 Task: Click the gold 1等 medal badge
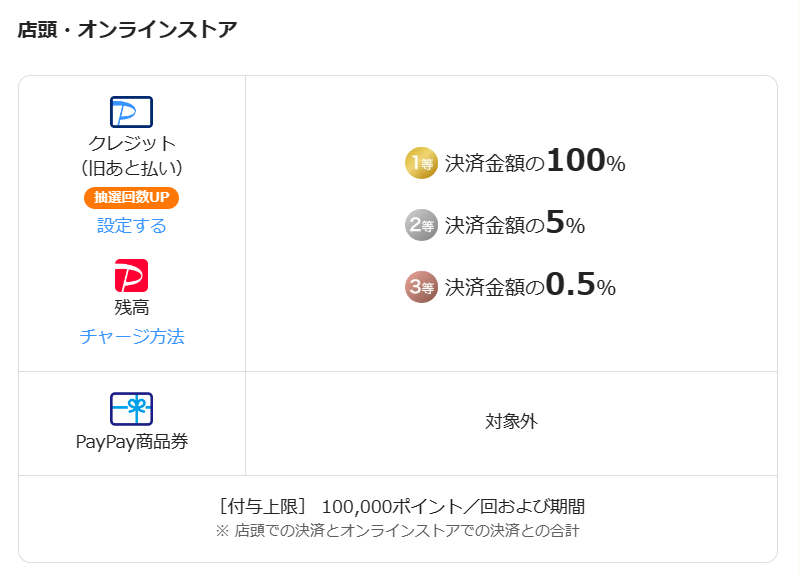pyautogui.click(x=421, y=163)
